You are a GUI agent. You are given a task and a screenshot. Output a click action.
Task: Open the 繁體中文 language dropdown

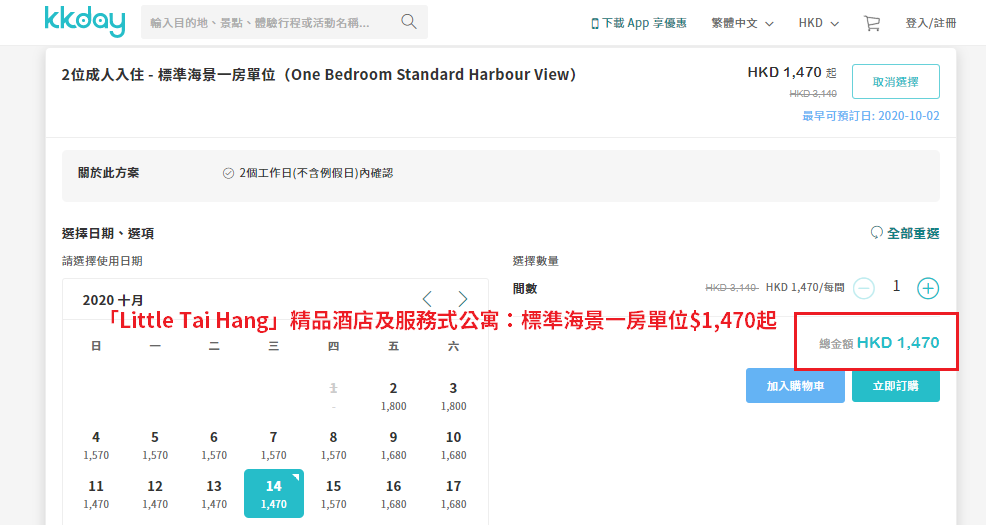point(742,23)
